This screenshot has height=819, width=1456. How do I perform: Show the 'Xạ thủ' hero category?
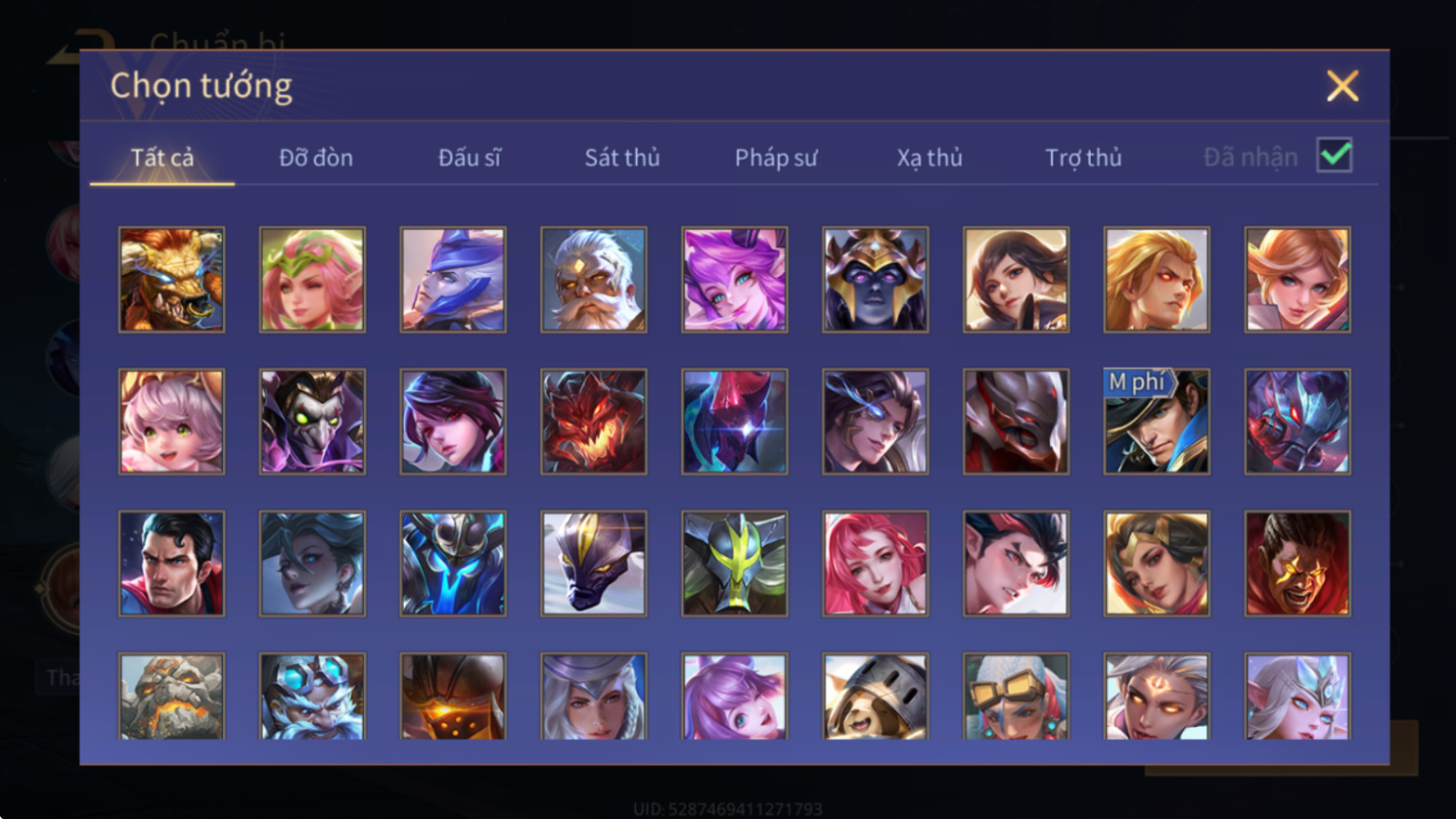tap(930, 158)
